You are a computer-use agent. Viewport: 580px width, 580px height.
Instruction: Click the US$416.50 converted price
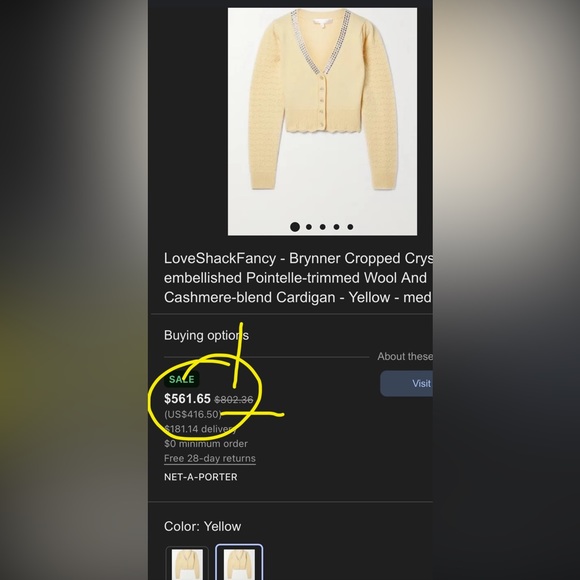click(192, 414)
